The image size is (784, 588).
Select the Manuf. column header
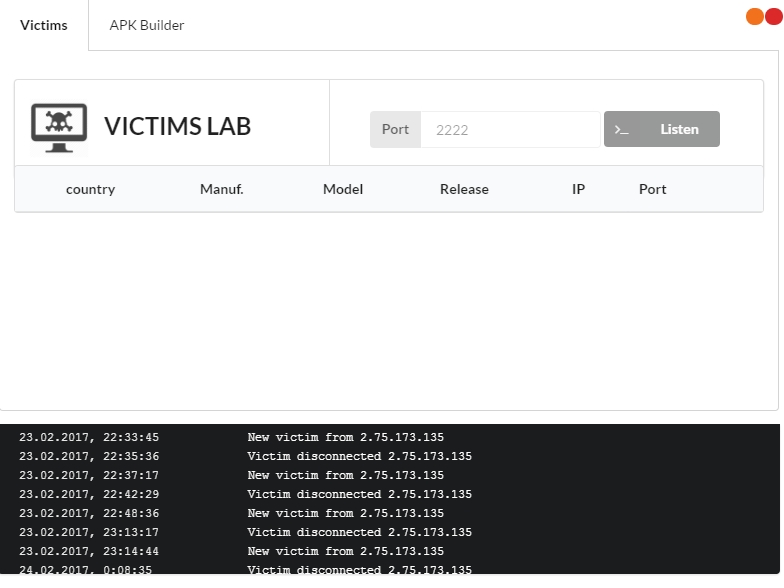tap(221, 189)
